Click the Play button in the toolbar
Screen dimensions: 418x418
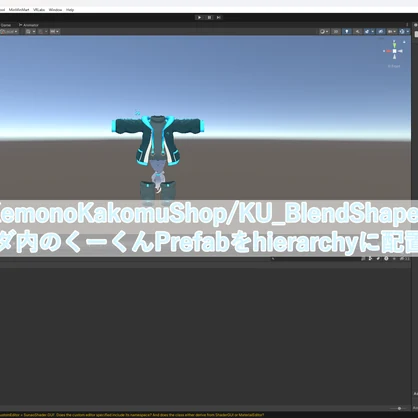199,17
